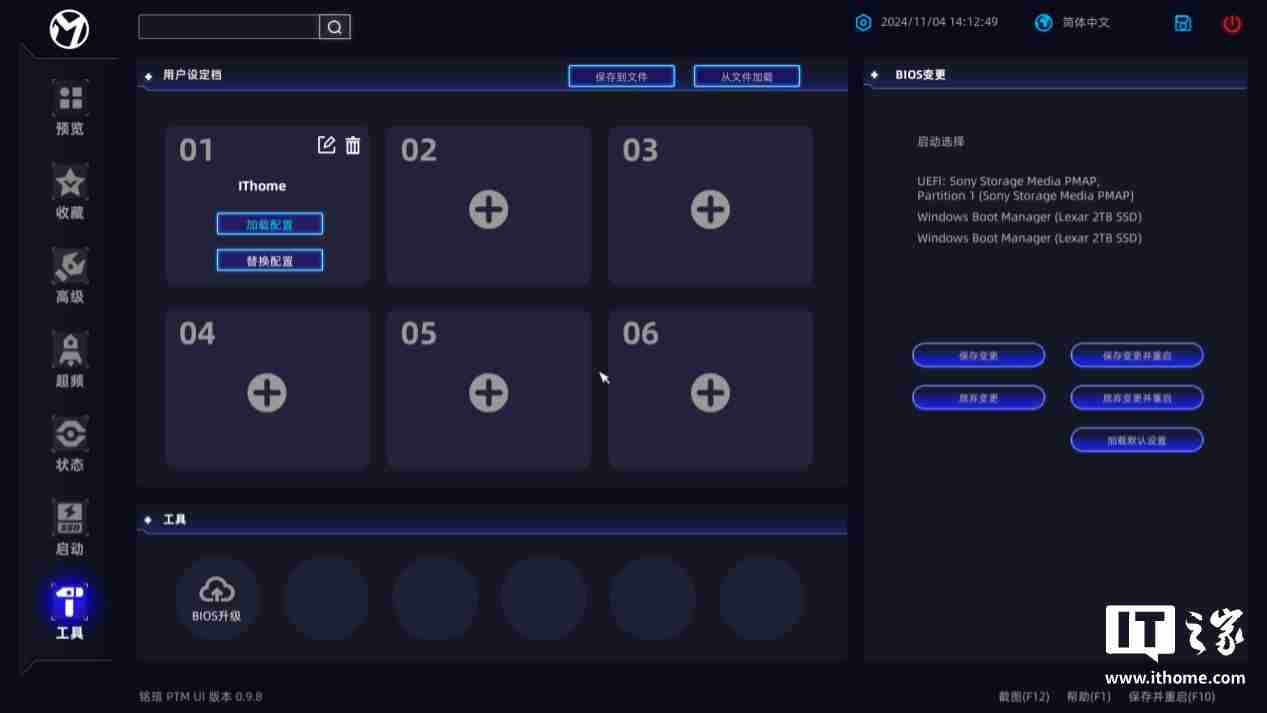Edit profile 01 using the pencil icon
The image size is (1267, 713).
click(327, 145)
